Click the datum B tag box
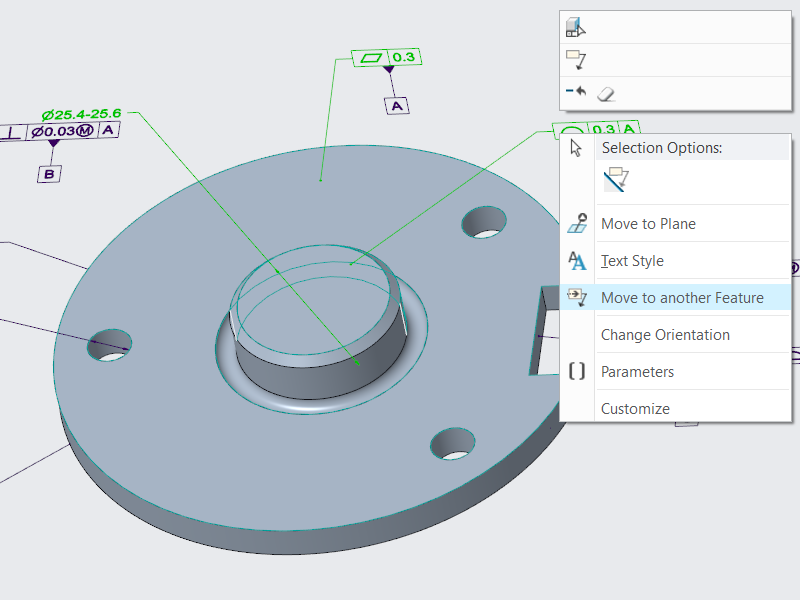 point(50,174)
